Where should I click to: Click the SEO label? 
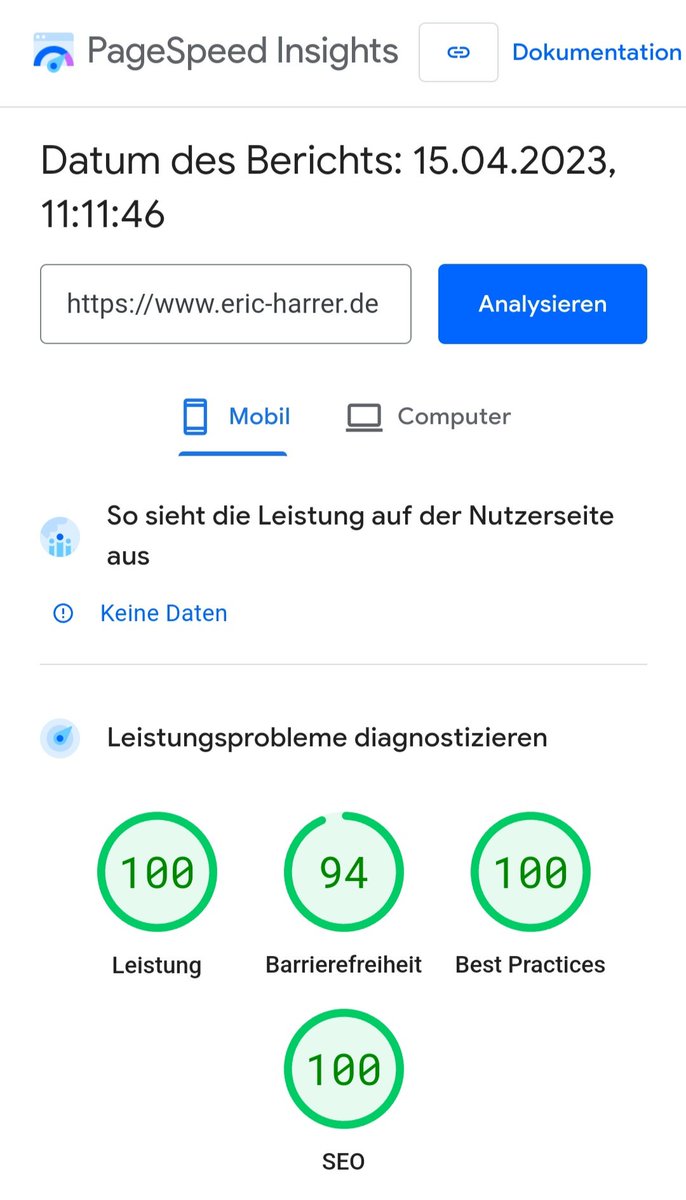[344, 1162]
